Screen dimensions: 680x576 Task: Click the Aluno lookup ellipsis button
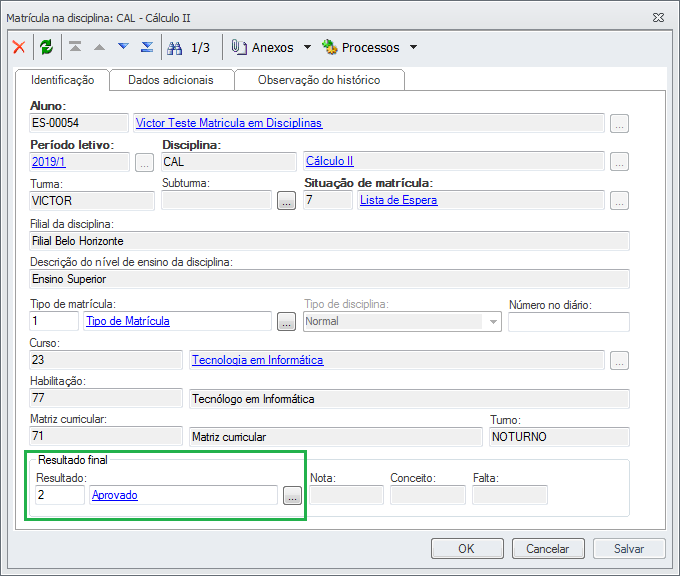[x=619, y=124]
